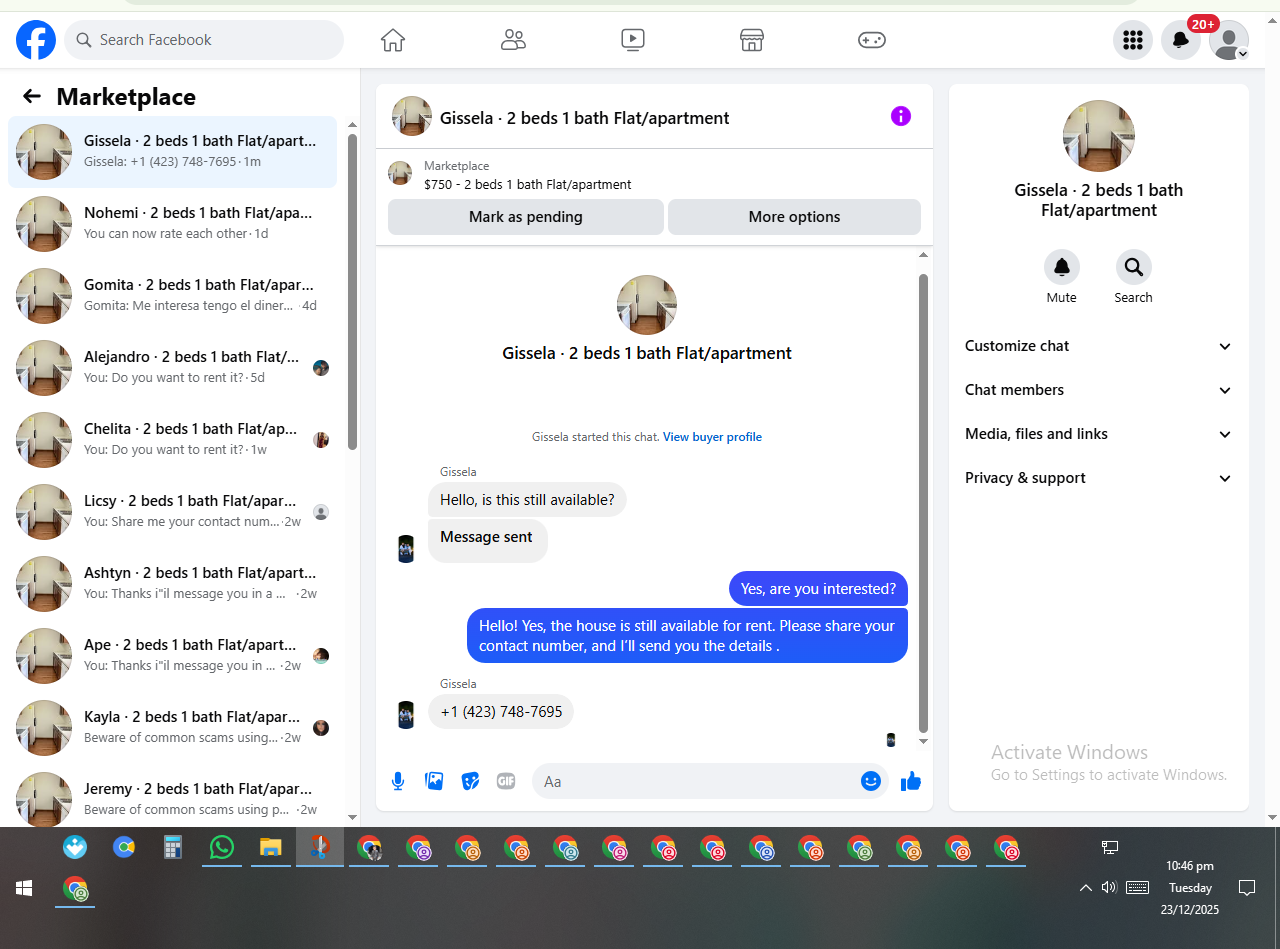
Task: Record a voice clip with microphone icon
Action: coord(398,781)
